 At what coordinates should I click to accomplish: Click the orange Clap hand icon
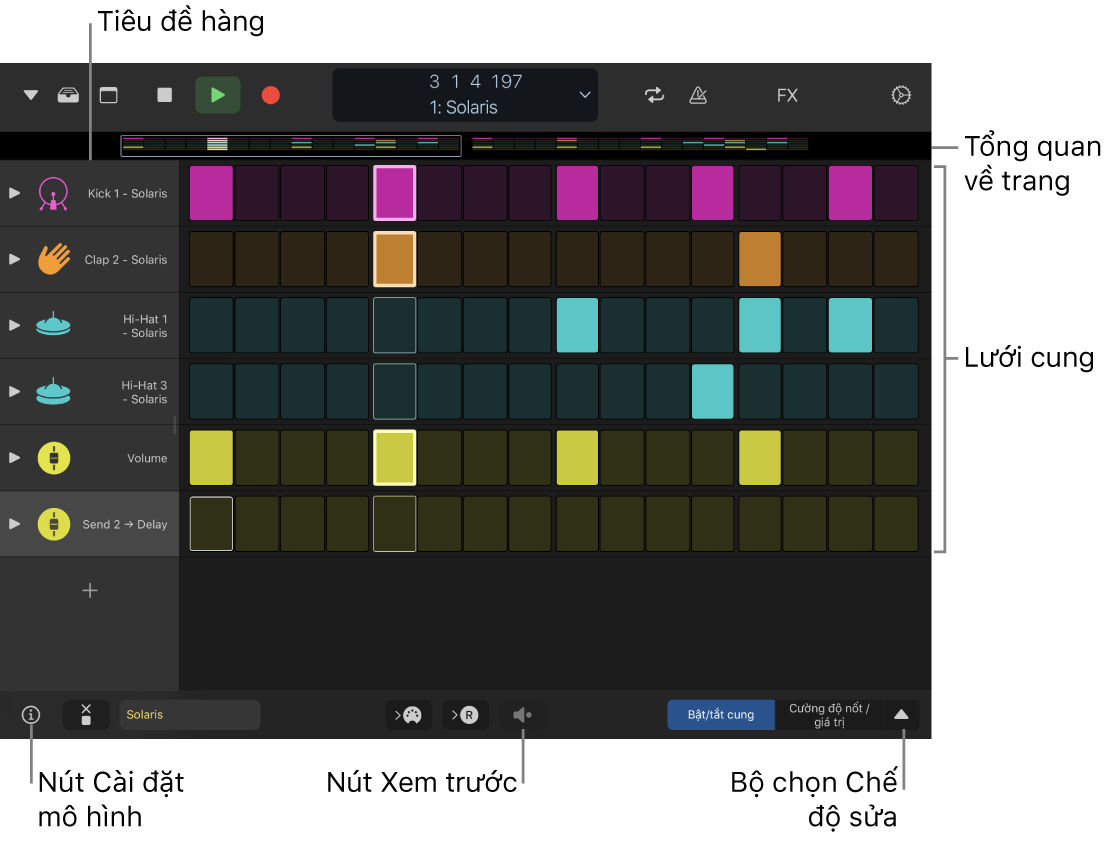(x=53, y=259)
